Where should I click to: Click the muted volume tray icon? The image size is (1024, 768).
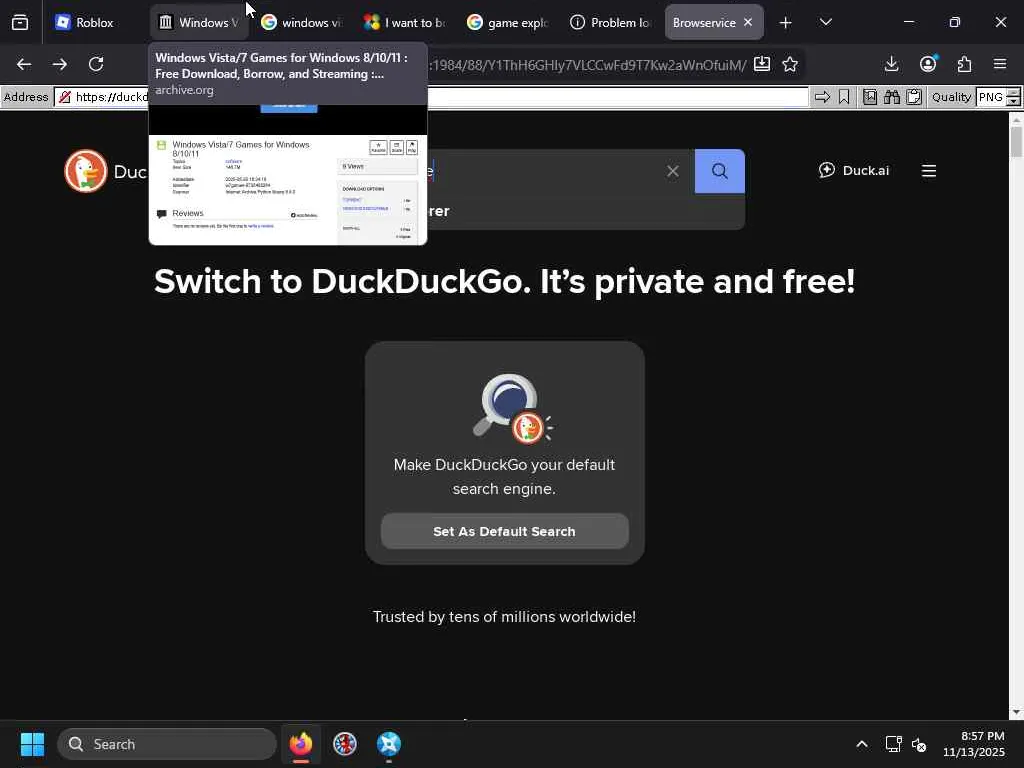pos(919,744)
